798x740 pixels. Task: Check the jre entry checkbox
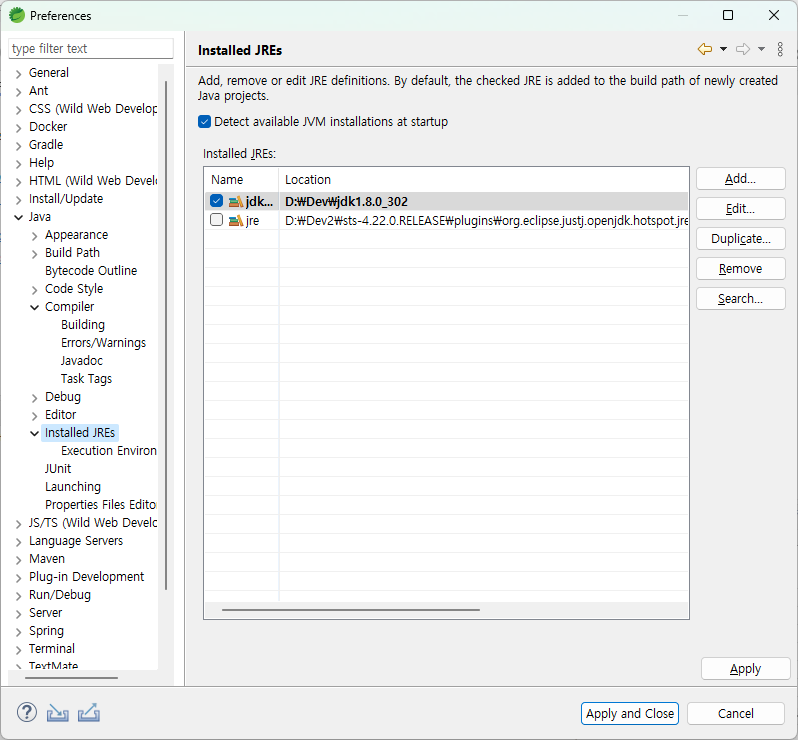point(216,220)
